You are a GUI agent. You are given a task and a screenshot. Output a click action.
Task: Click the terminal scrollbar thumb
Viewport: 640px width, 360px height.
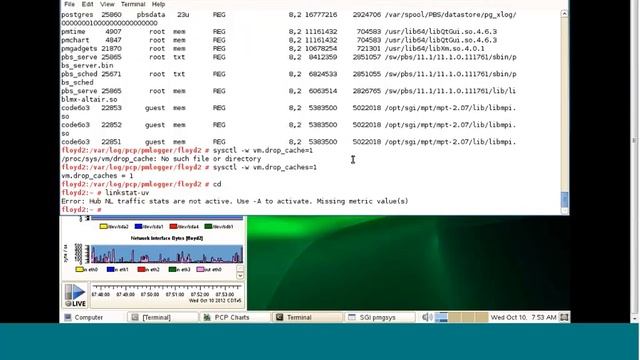click(x=564, y=200)
